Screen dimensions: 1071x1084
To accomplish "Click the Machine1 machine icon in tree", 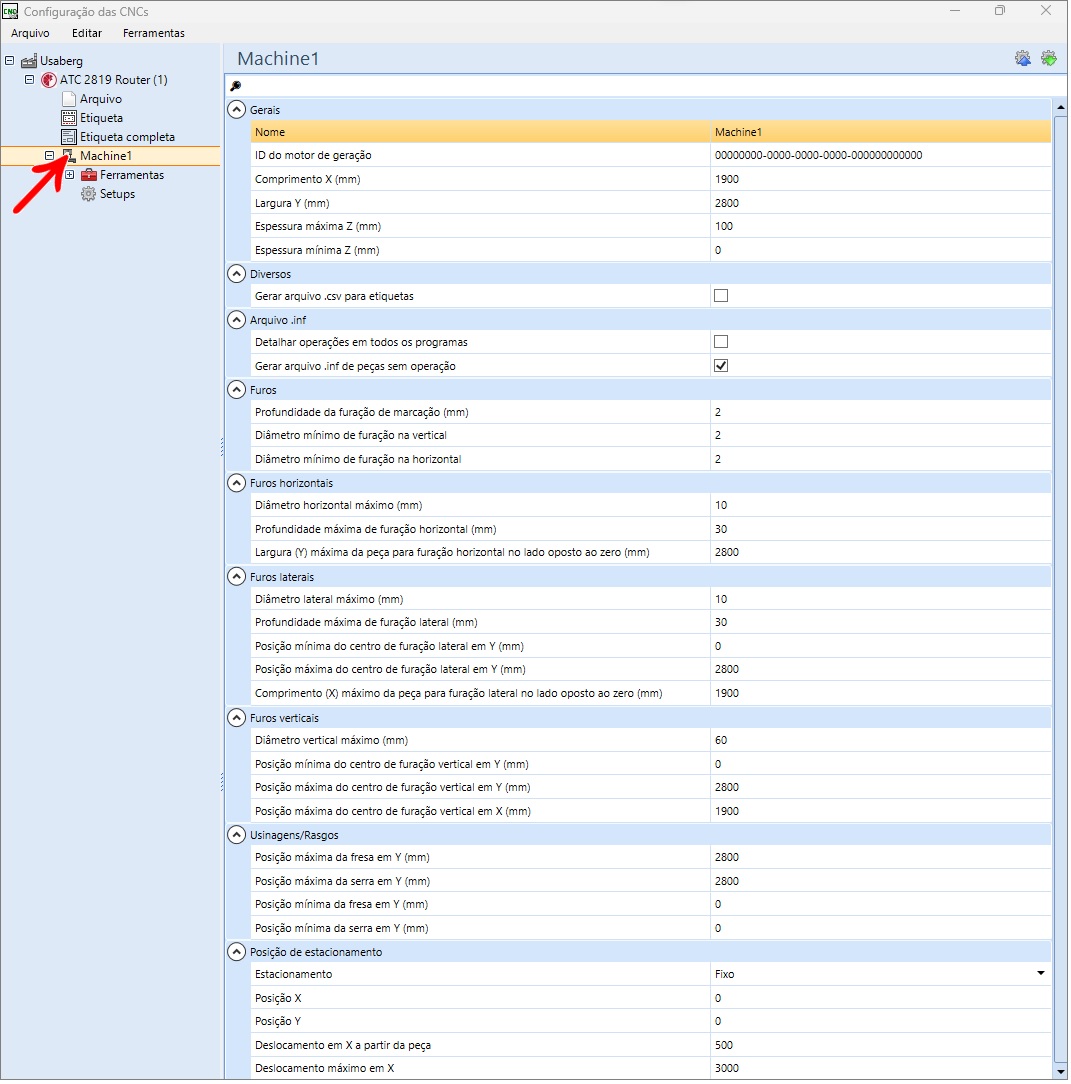I will click(69, 156).
